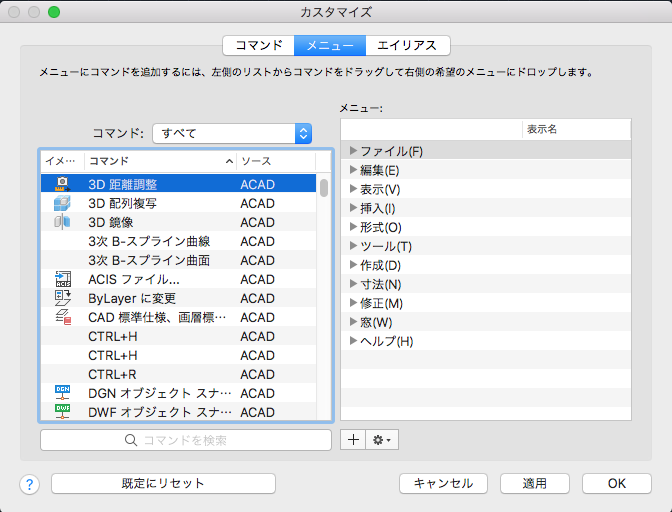Click the 3D 距離調整 command icon
The image size is (672, 512).
point(62,184)
